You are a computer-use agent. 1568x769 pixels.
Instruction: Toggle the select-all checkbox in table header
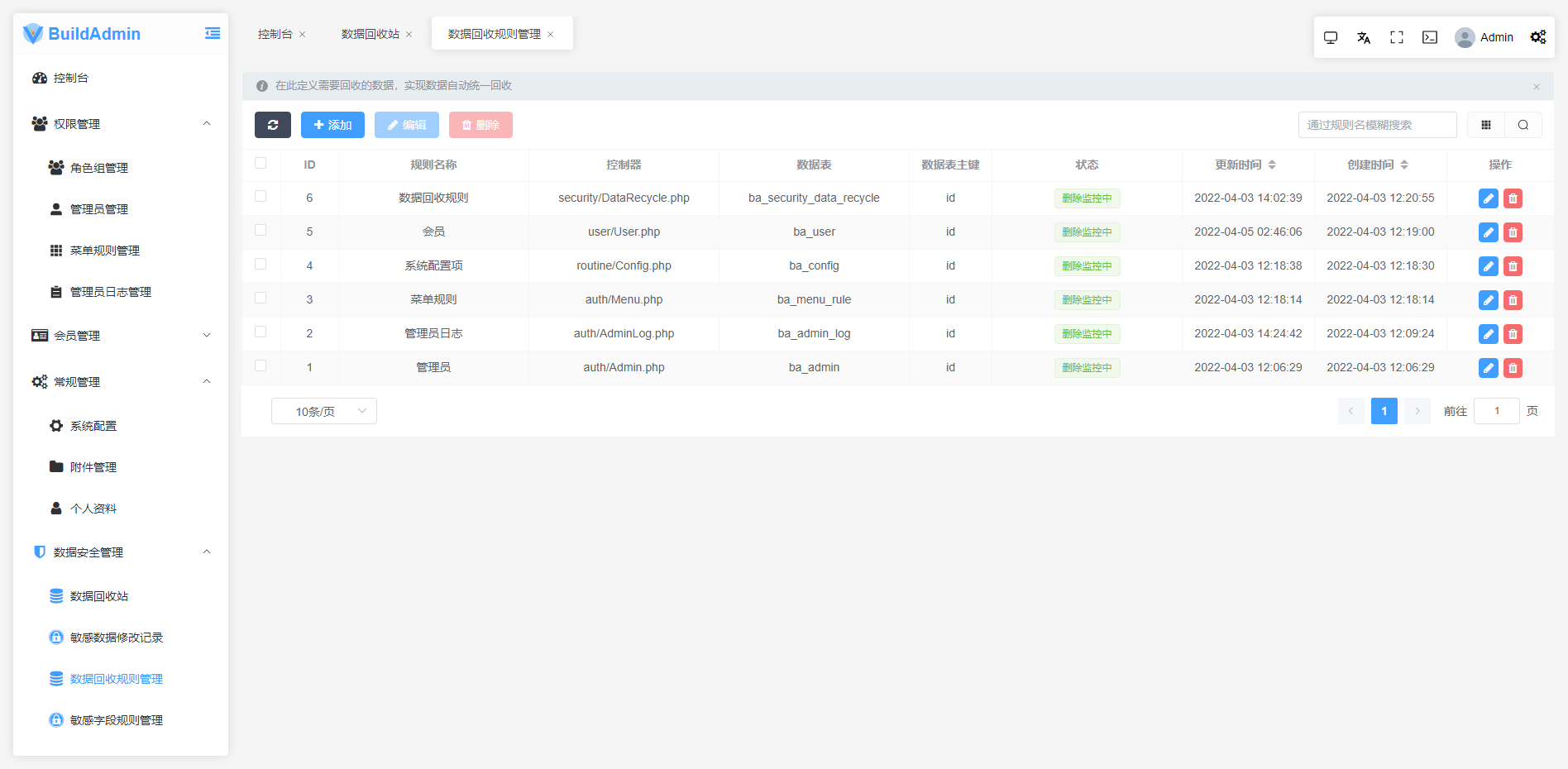261,165
